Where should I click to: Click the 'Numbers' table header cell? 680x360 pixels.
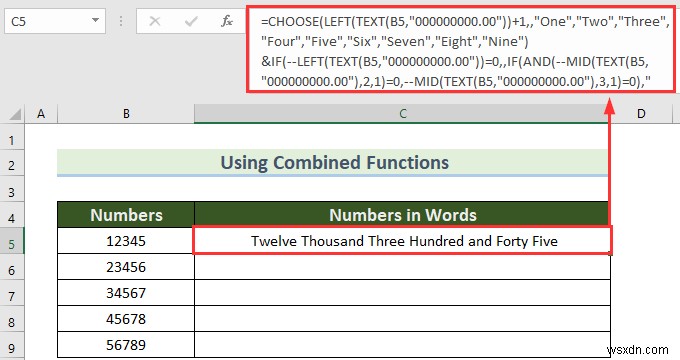(x=126, y=215)
